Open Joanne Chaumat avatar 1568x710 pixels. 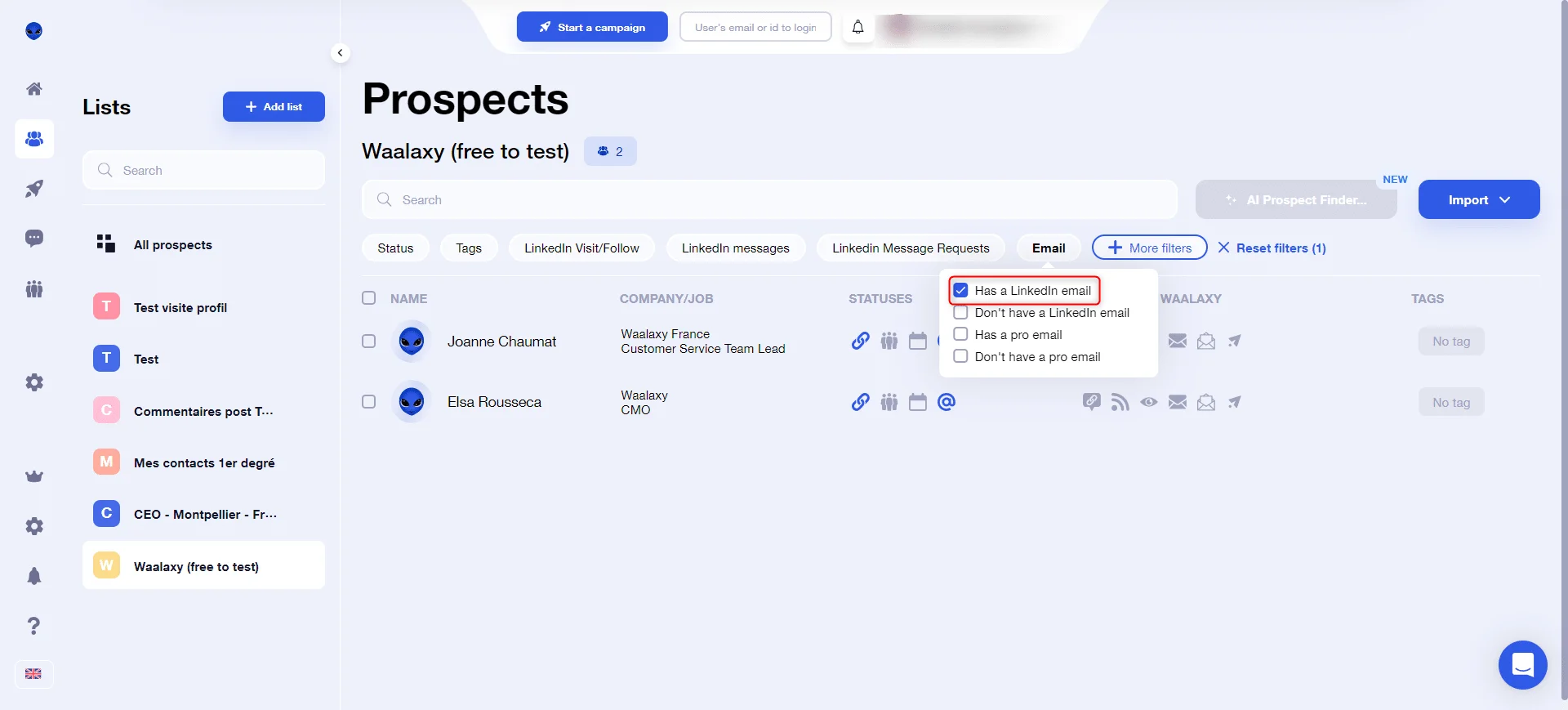412,341
